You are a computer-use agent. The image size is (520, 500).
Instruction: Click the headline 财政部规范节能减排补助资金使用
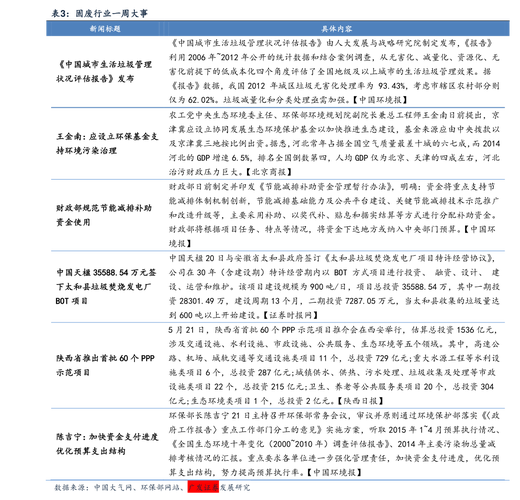click(104, 215)
